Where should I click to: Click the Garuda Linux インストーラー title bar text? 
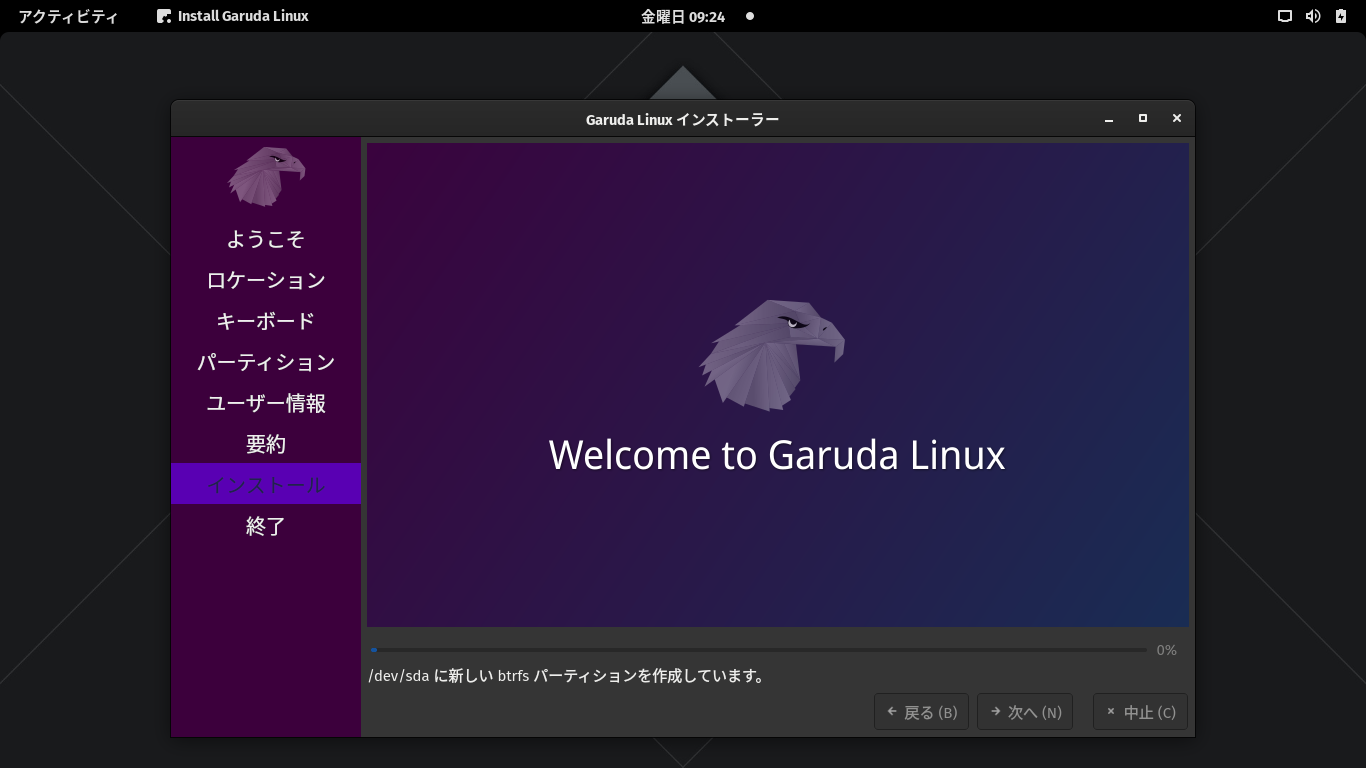[682, 119]
